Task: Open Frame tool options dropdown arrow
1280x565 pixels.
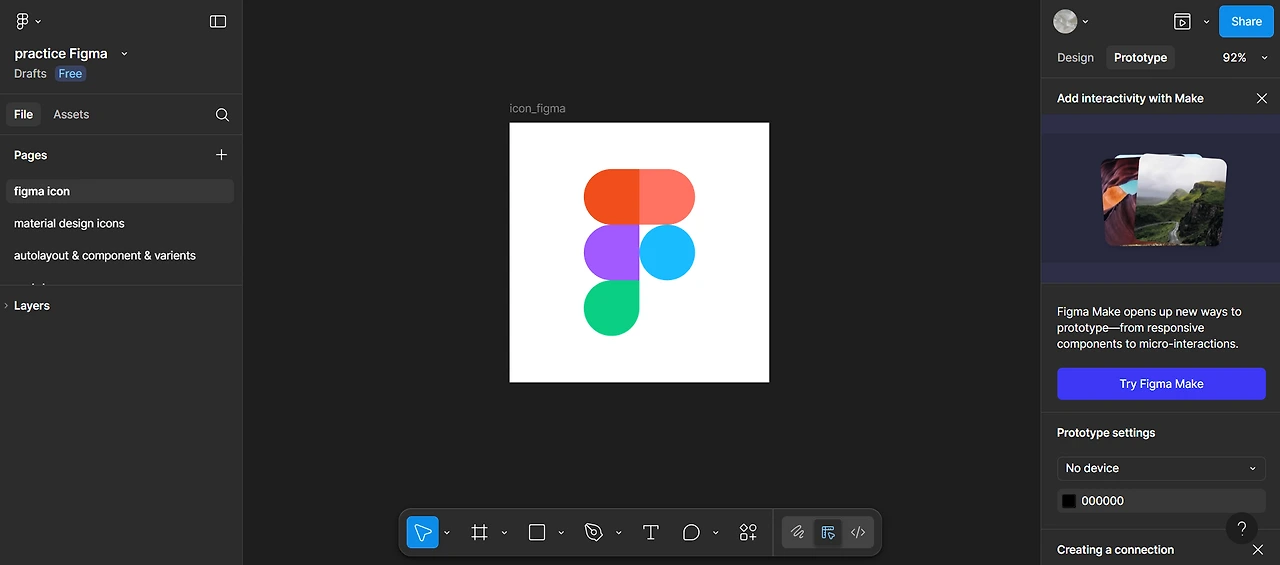Action: (x=504, y=533)
